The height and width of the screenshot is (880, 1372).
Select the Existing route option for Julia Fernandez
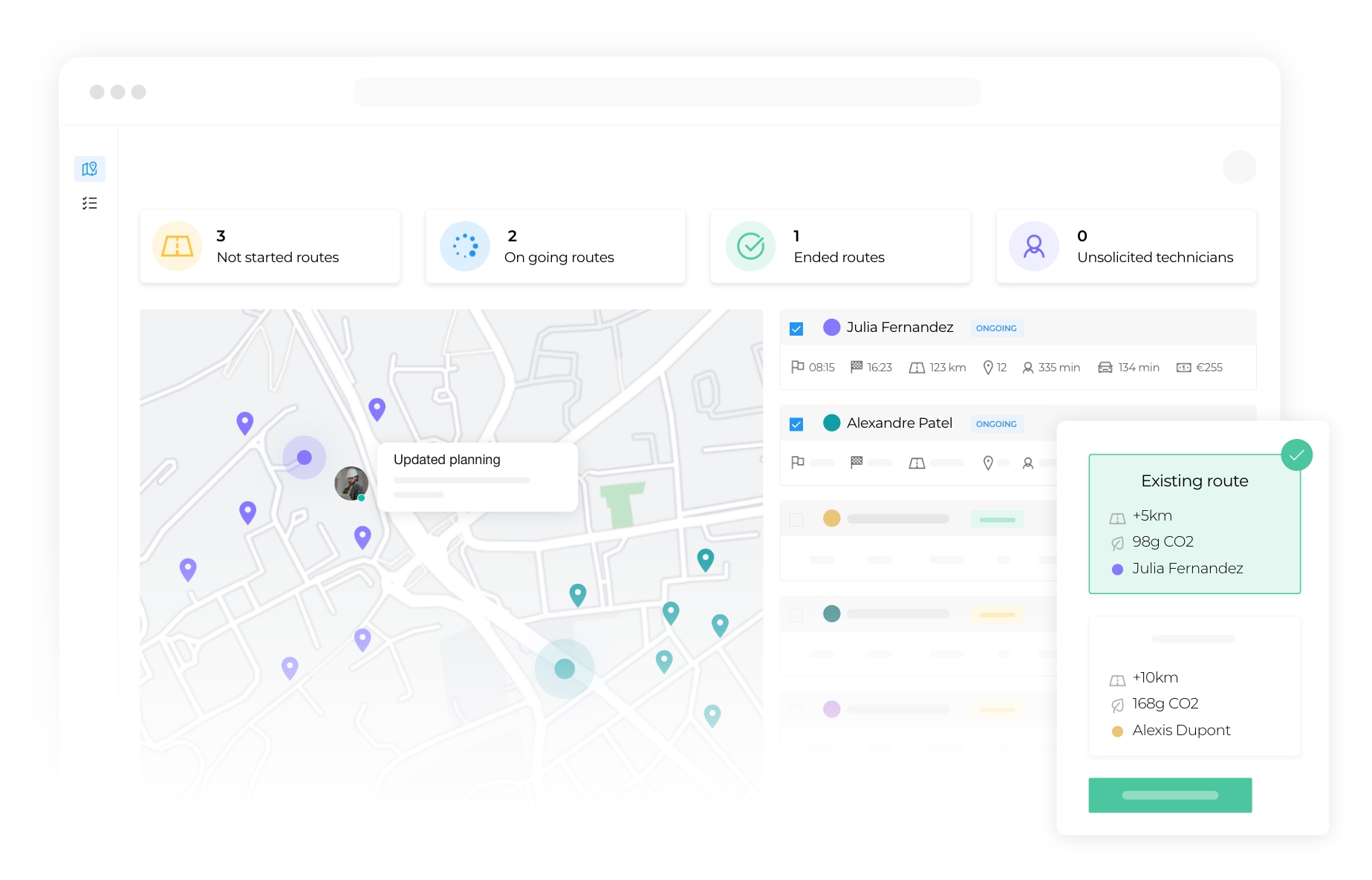coord(1194,524)
